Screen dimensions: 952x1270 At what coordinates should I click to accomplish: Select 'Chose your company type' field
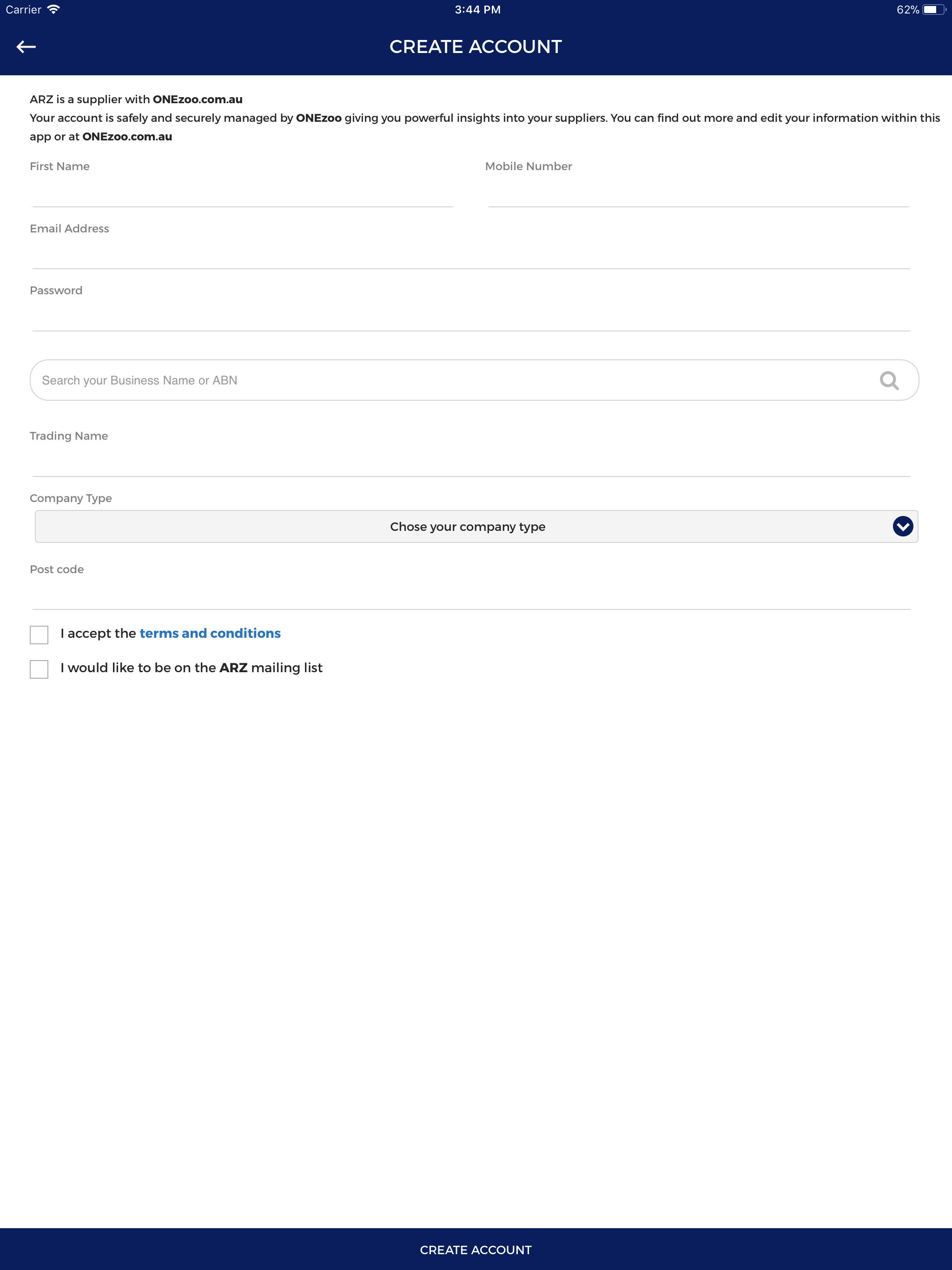(476, 527)
